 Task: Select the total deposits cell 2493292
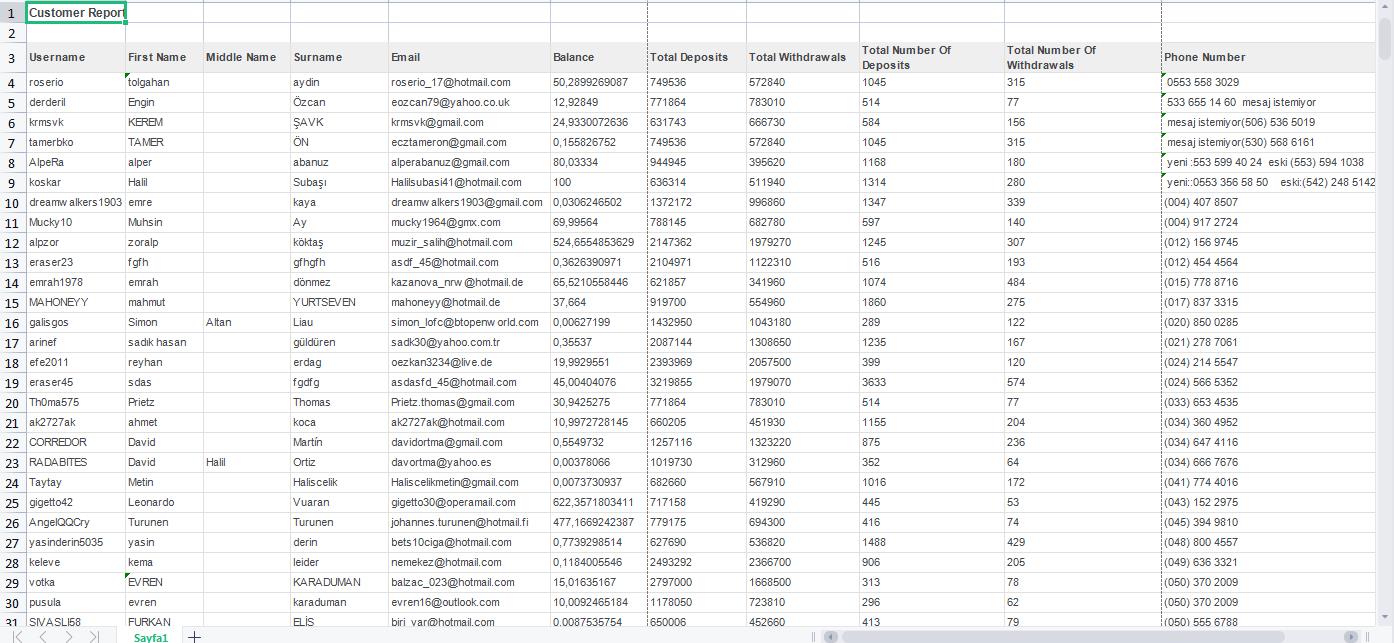tap(697, 562)
